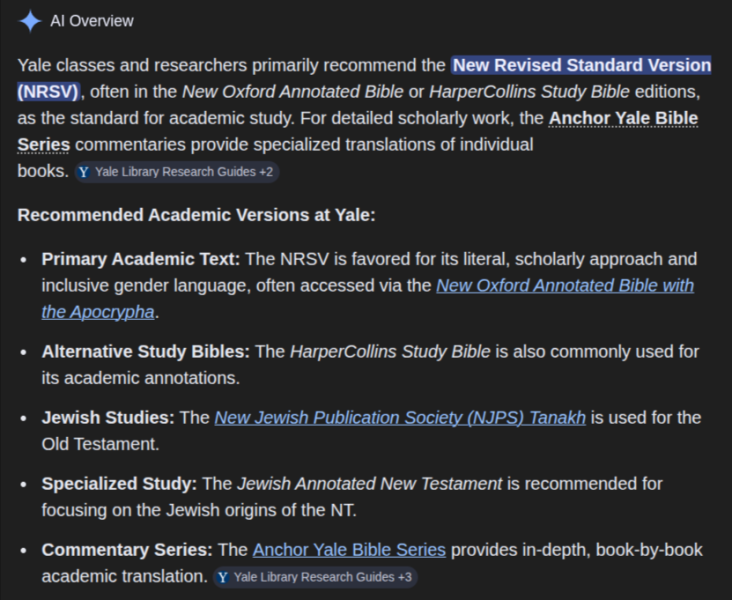Open the Anchor Yale Bible Series link in bullet list
Viewport: 732px width, 600px height.
[x=349, y=550]
